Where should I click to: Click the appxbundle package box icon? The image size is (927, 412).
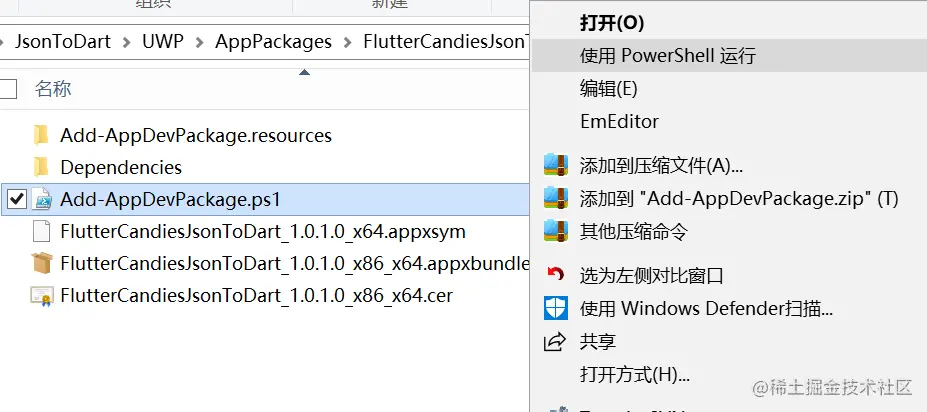point(41,264)
